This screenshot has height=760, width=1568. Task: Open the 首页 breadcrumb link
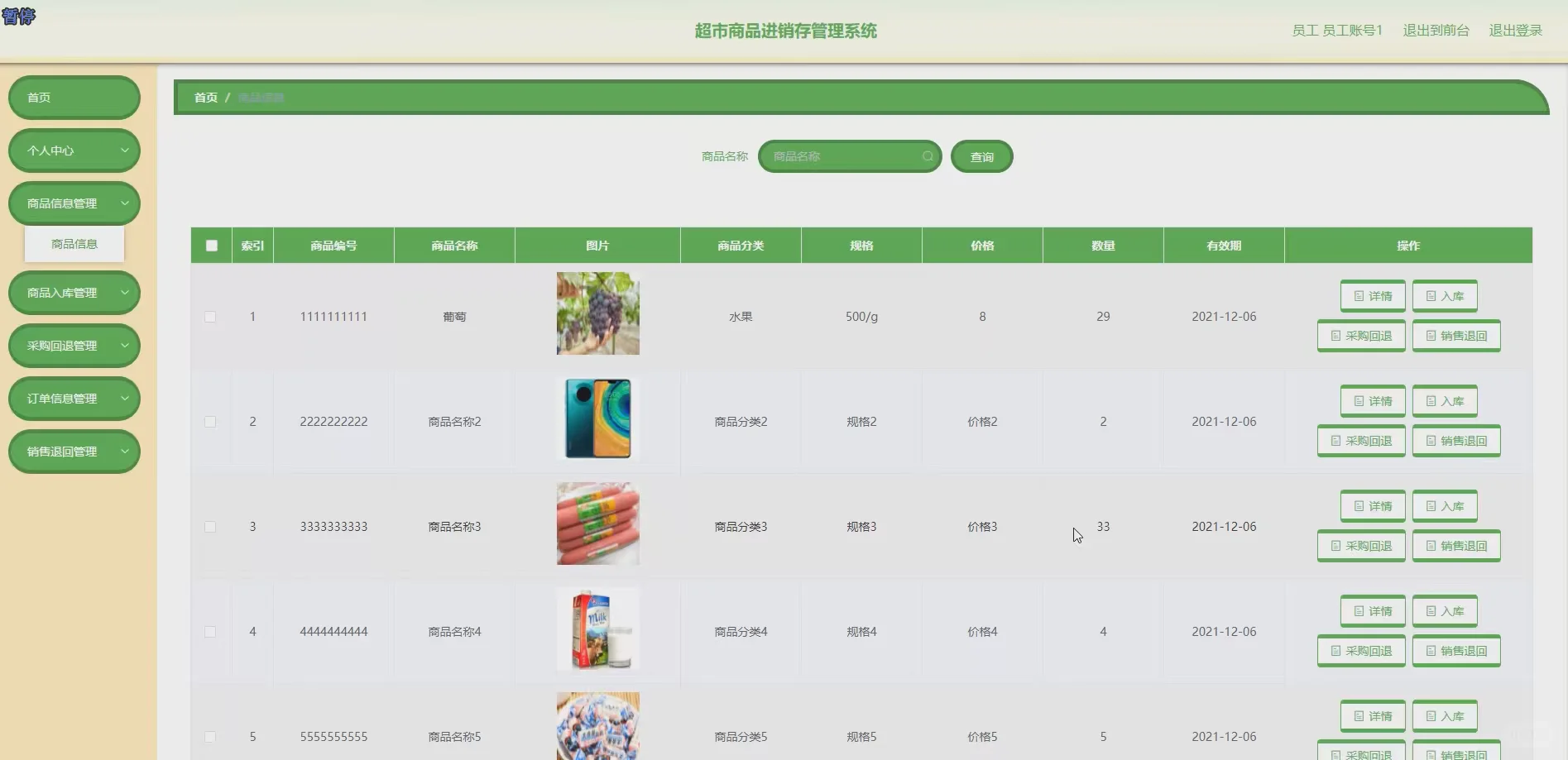click(205, 97)
